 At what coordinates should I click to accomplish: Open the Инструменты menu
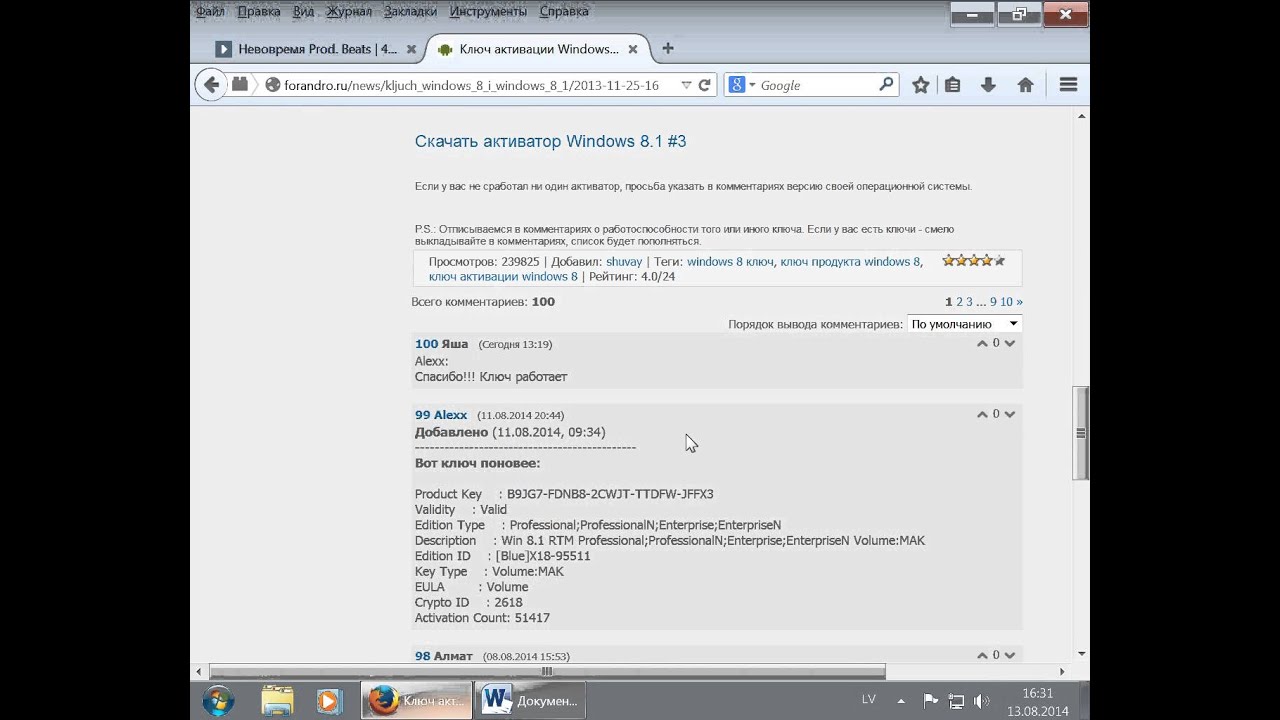tap(488, 11)
